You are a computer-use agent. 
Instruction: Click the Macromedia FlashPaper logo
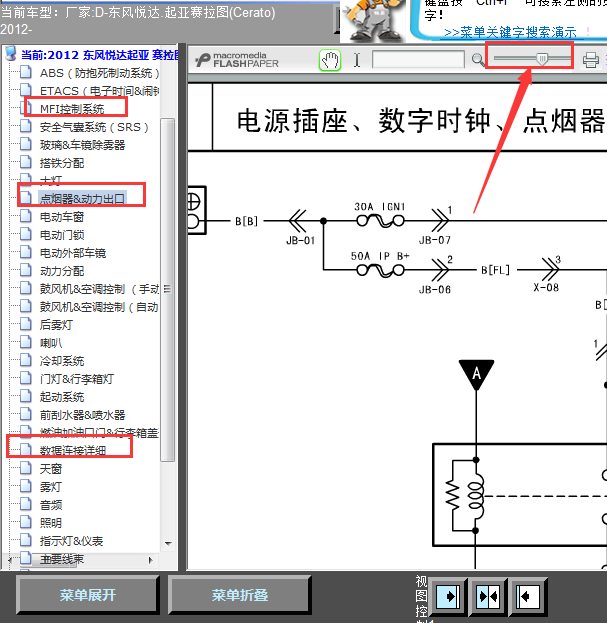point(237,60)
